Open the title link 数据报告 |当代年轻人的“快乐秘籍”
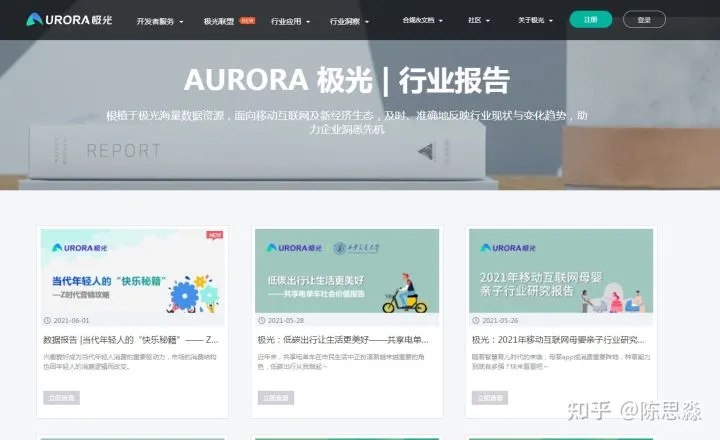Viewport: 720px width, 440px height. pos(131,340)
